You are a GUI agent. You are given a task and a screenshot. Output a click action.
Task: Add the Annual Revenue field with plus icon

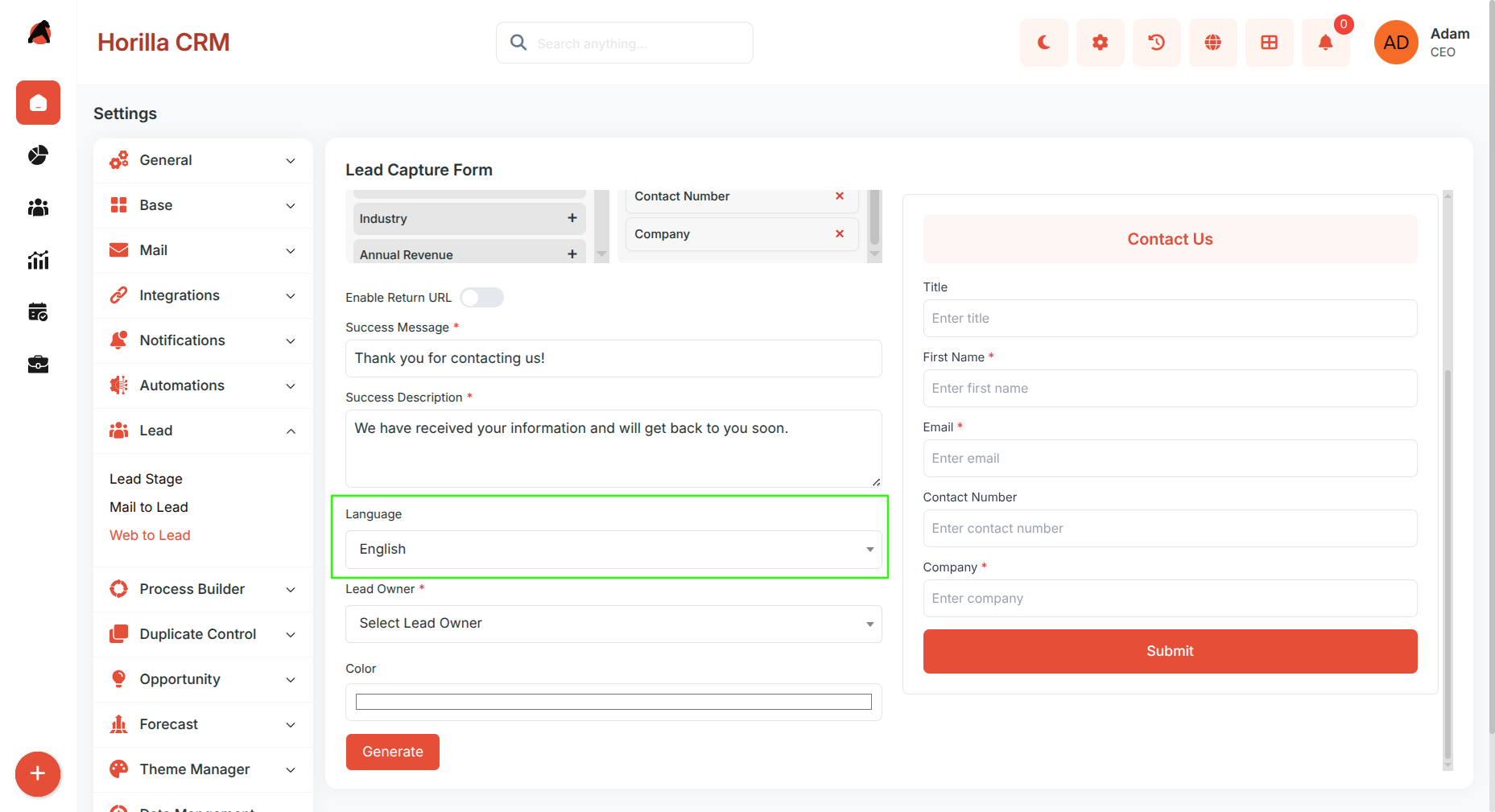[572, 254]
